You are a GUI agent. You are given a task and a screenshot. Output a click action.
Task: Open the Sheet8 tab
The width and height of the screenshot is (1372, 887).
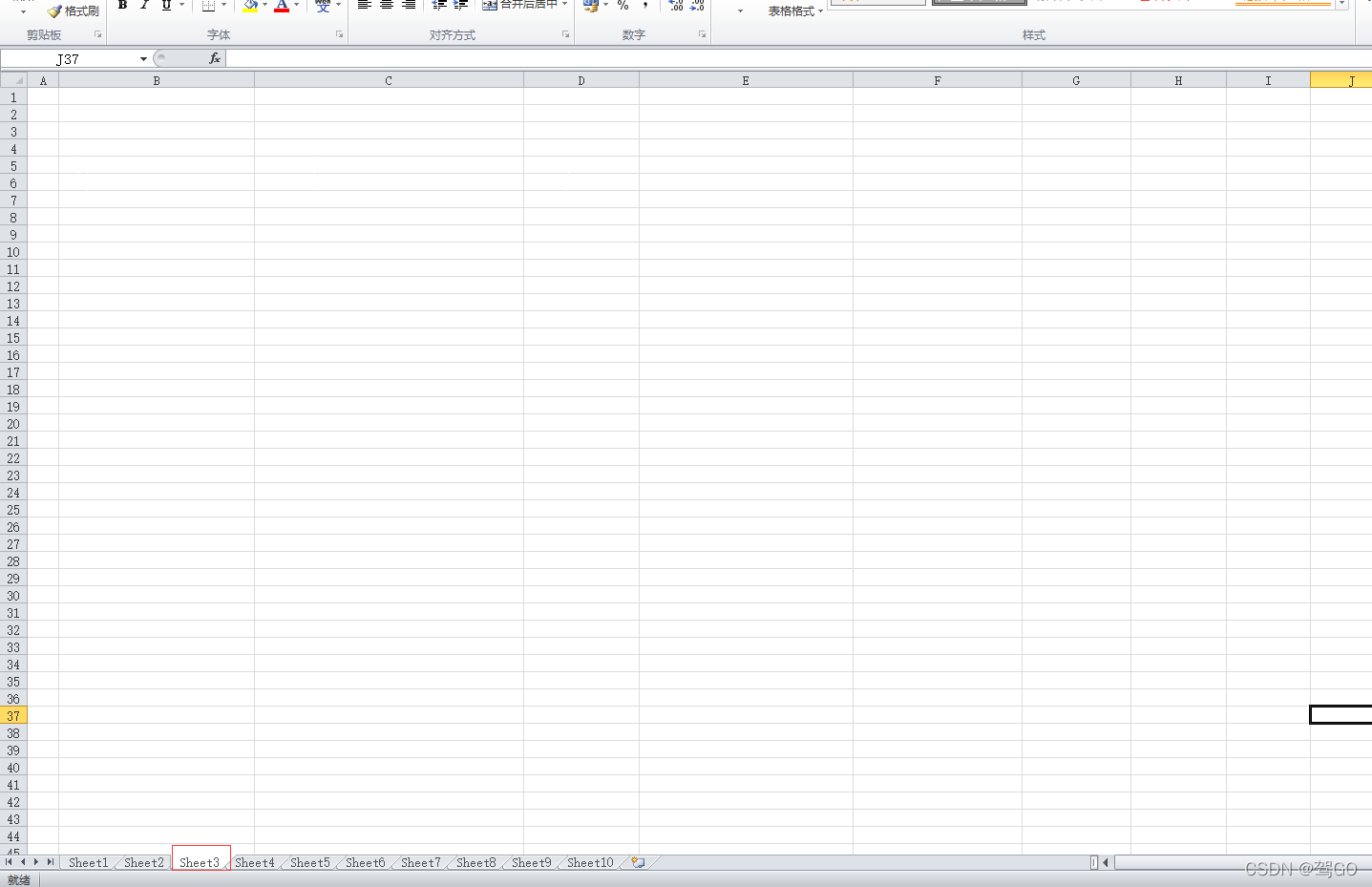pos(476,862)
